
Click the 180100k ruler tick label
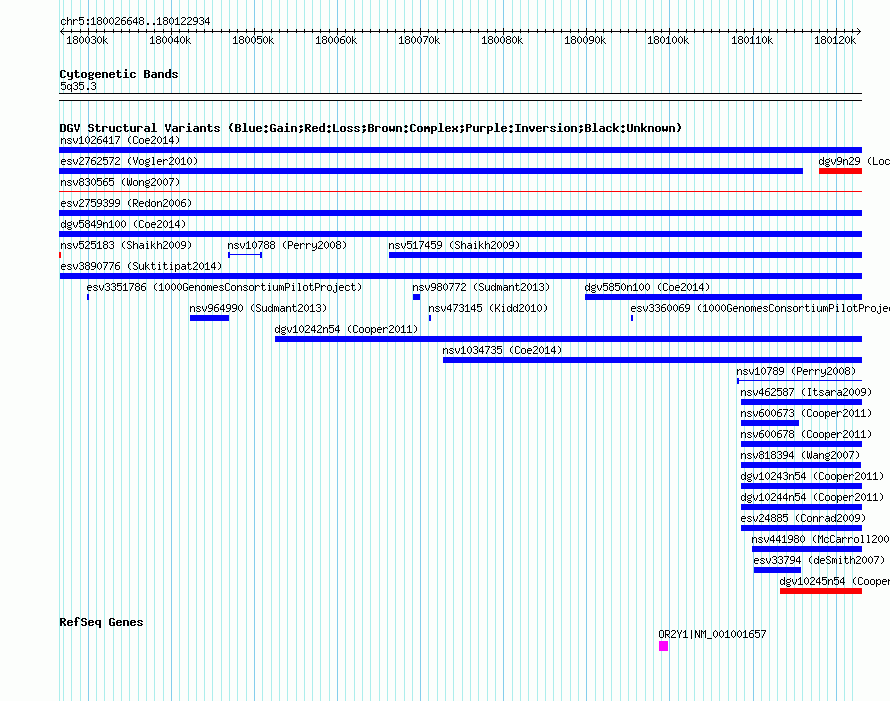click(668, 40)
